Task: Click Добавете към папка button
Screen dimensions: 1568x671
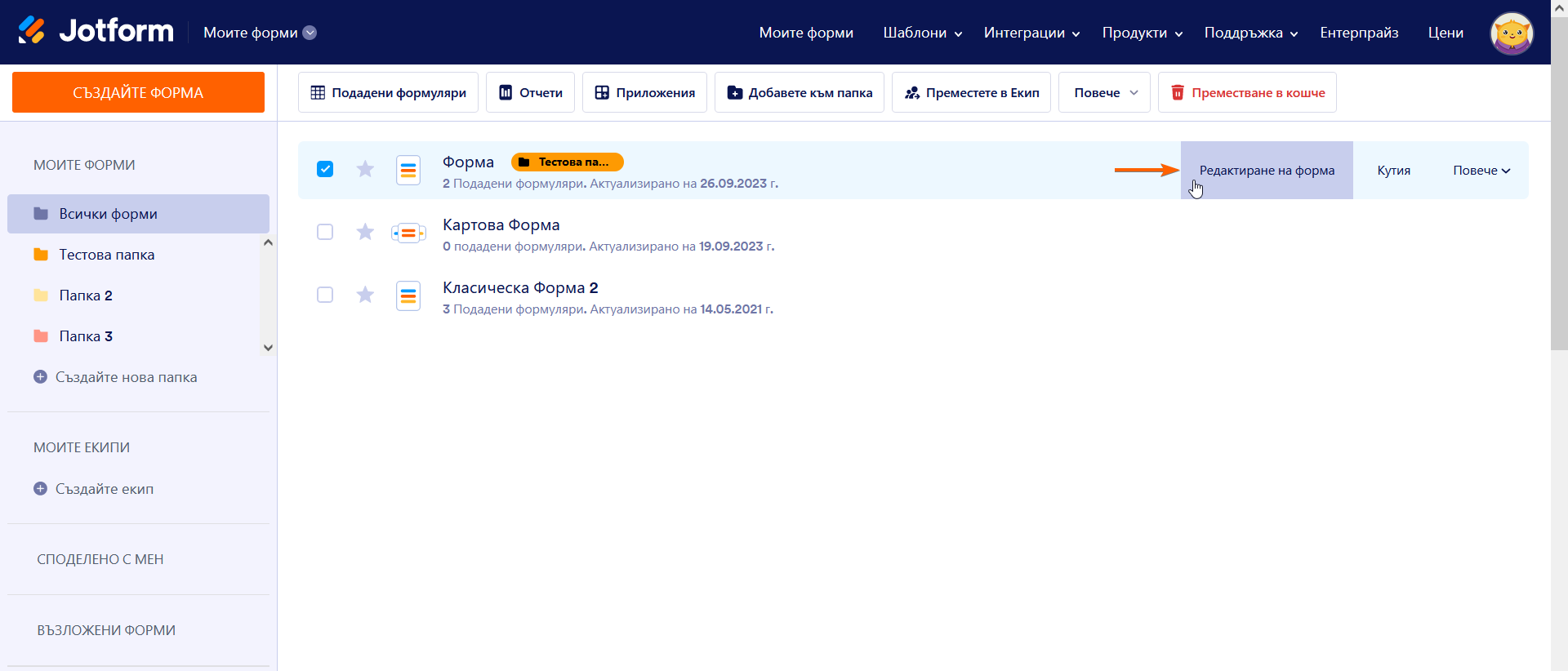Action: 800,92
